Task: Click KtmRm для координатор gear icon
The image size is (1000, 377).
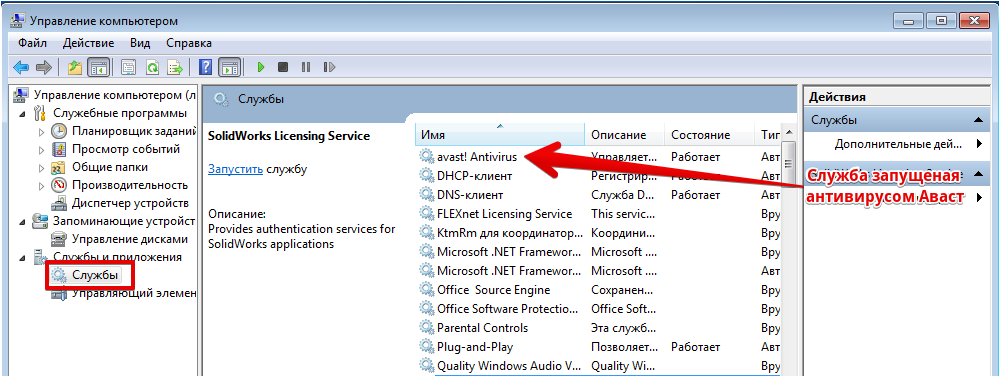Action: (426, 233)
